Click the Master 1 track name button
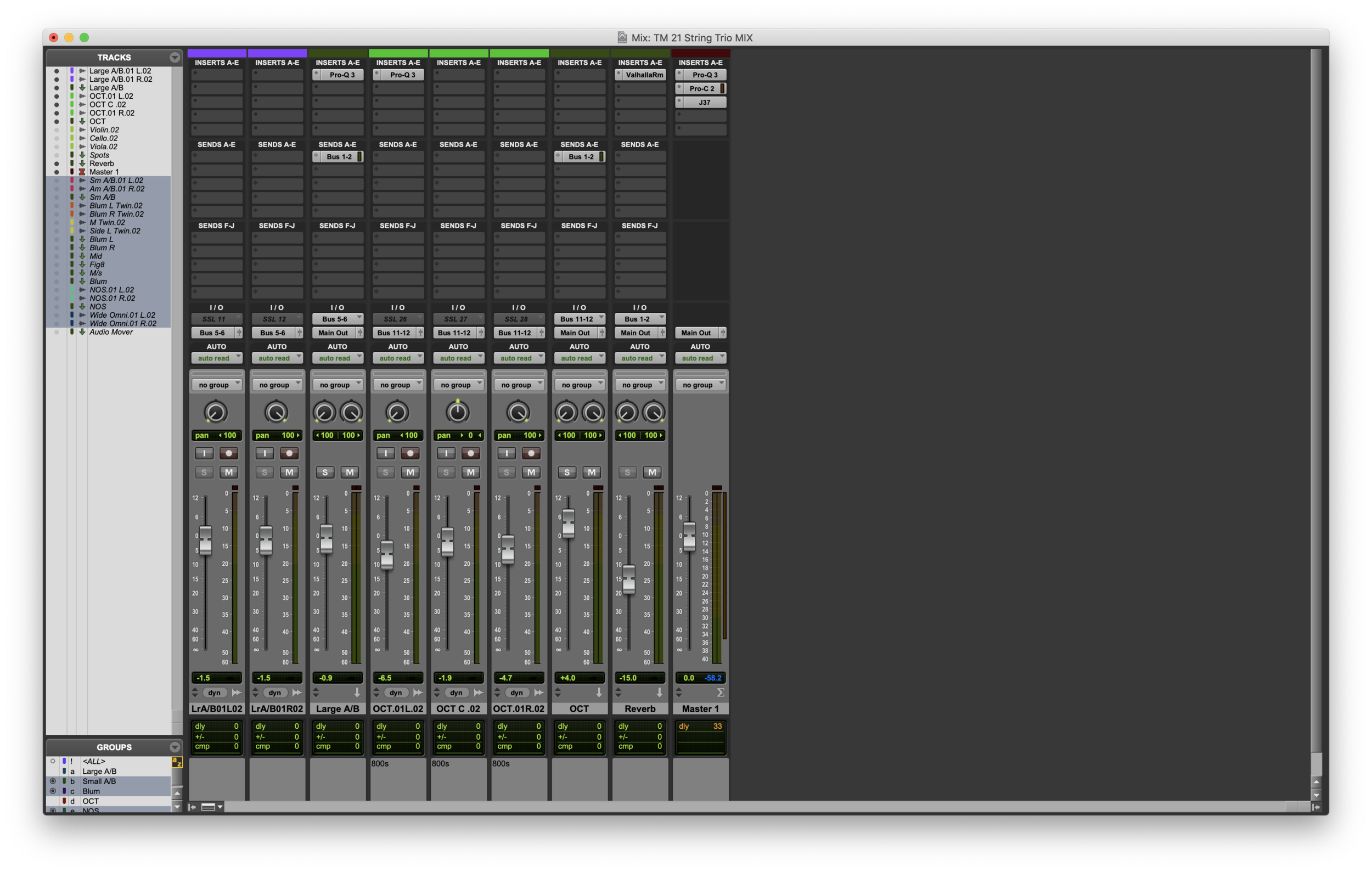Screen dimensions: 1372x872 click(x=700, y=709)
